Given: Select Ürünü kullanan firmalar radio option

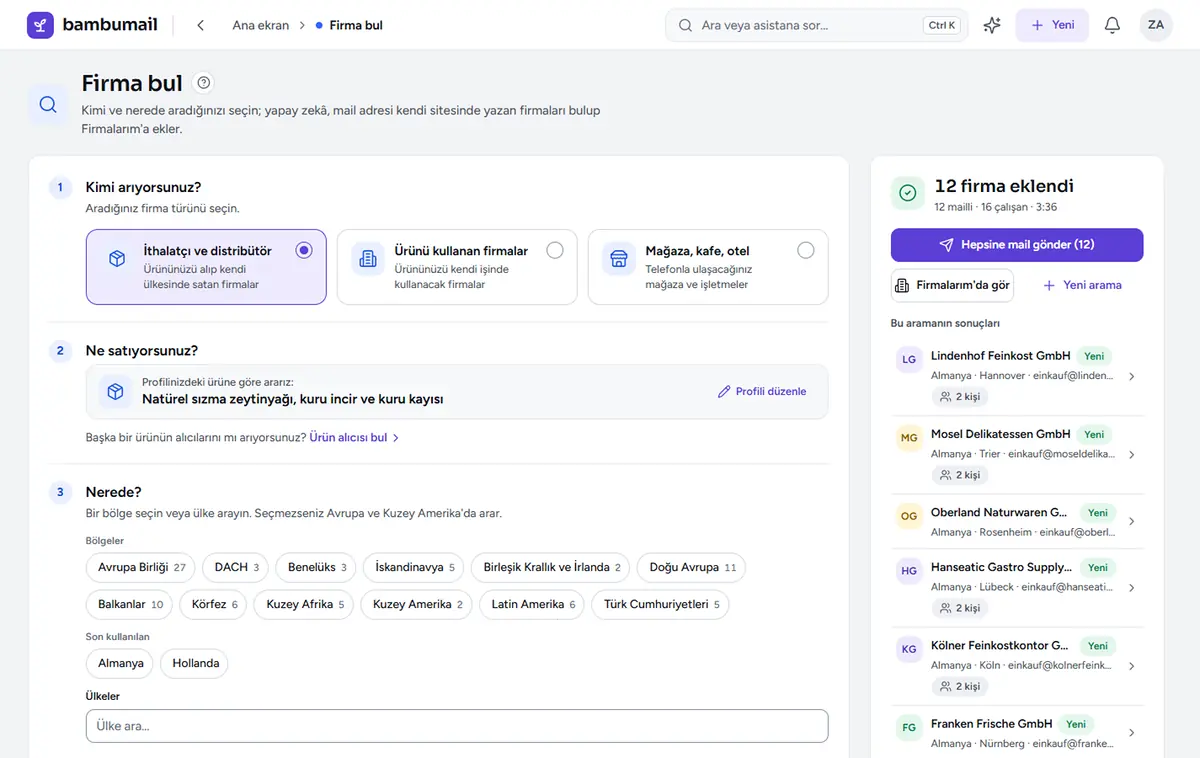Looking at the screenshot, I should (x=555, y=250).
